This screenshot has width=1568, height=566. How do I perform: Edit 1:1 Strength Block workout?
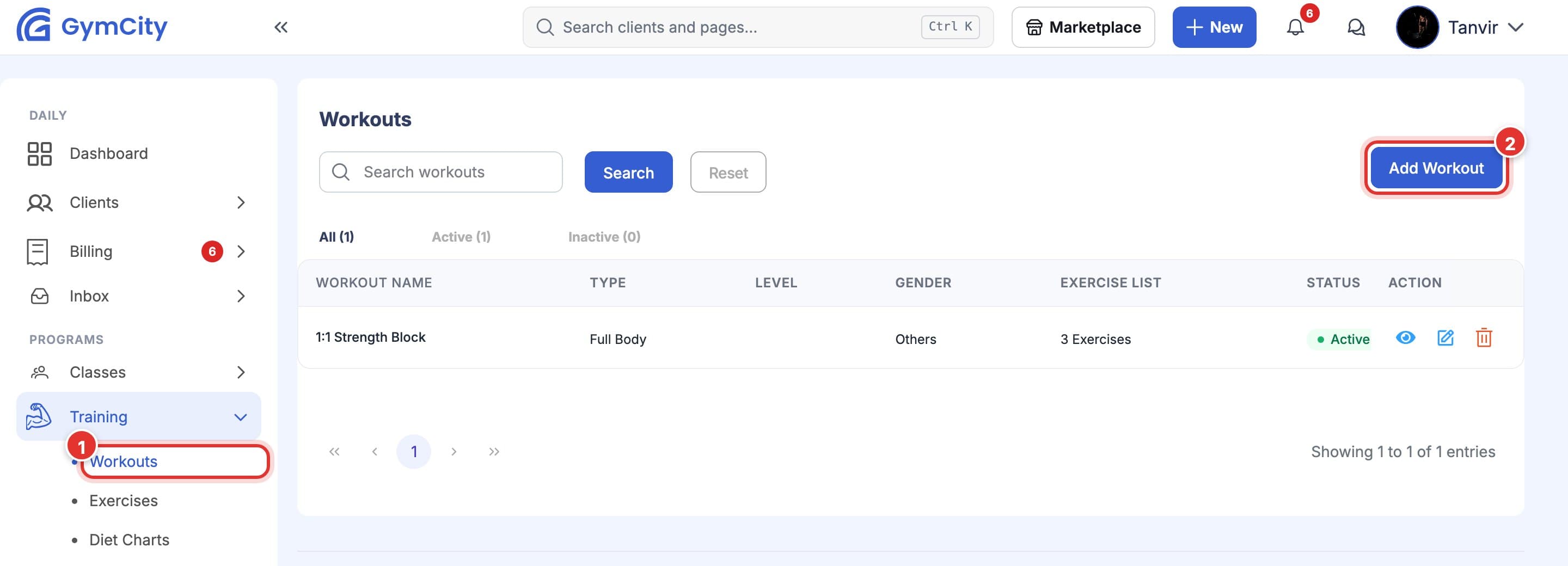tap(1445, 338)
